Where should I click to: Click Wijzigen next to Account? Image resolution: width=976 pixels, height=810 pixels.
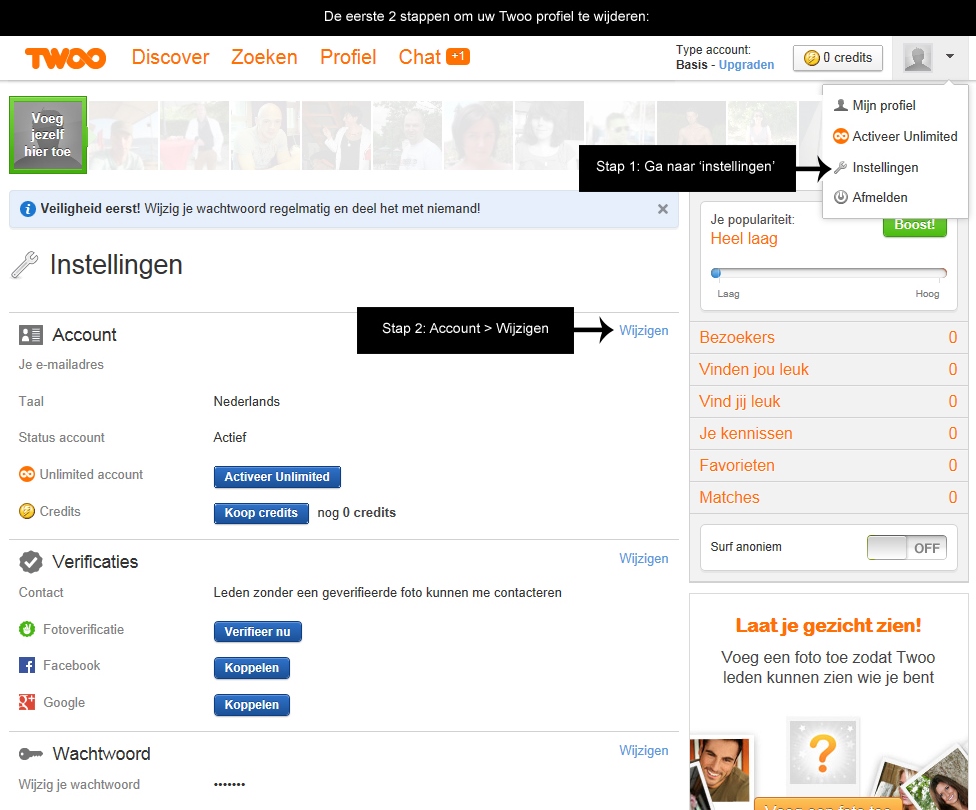click(x=644, y=331)
